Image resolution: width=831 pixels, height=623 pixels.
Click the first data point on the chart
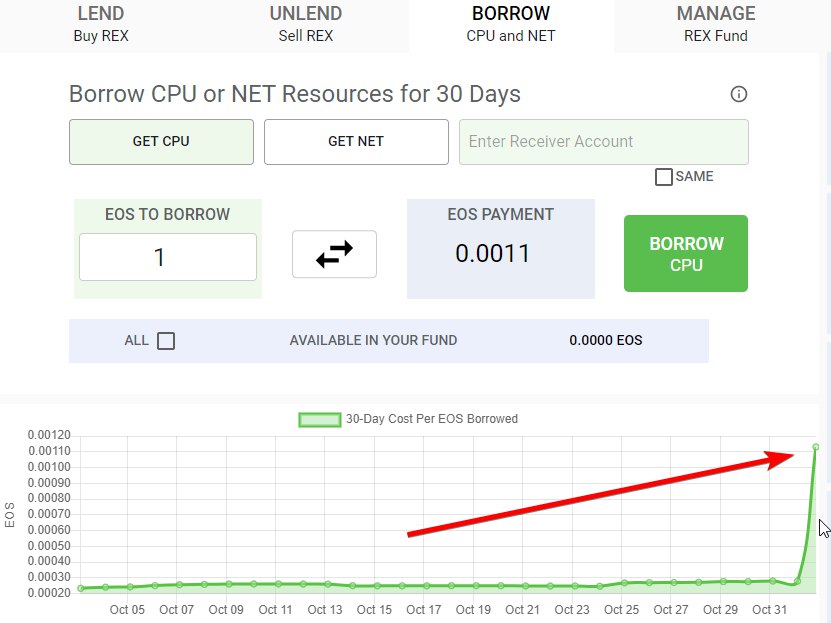[x=81, y=589]
